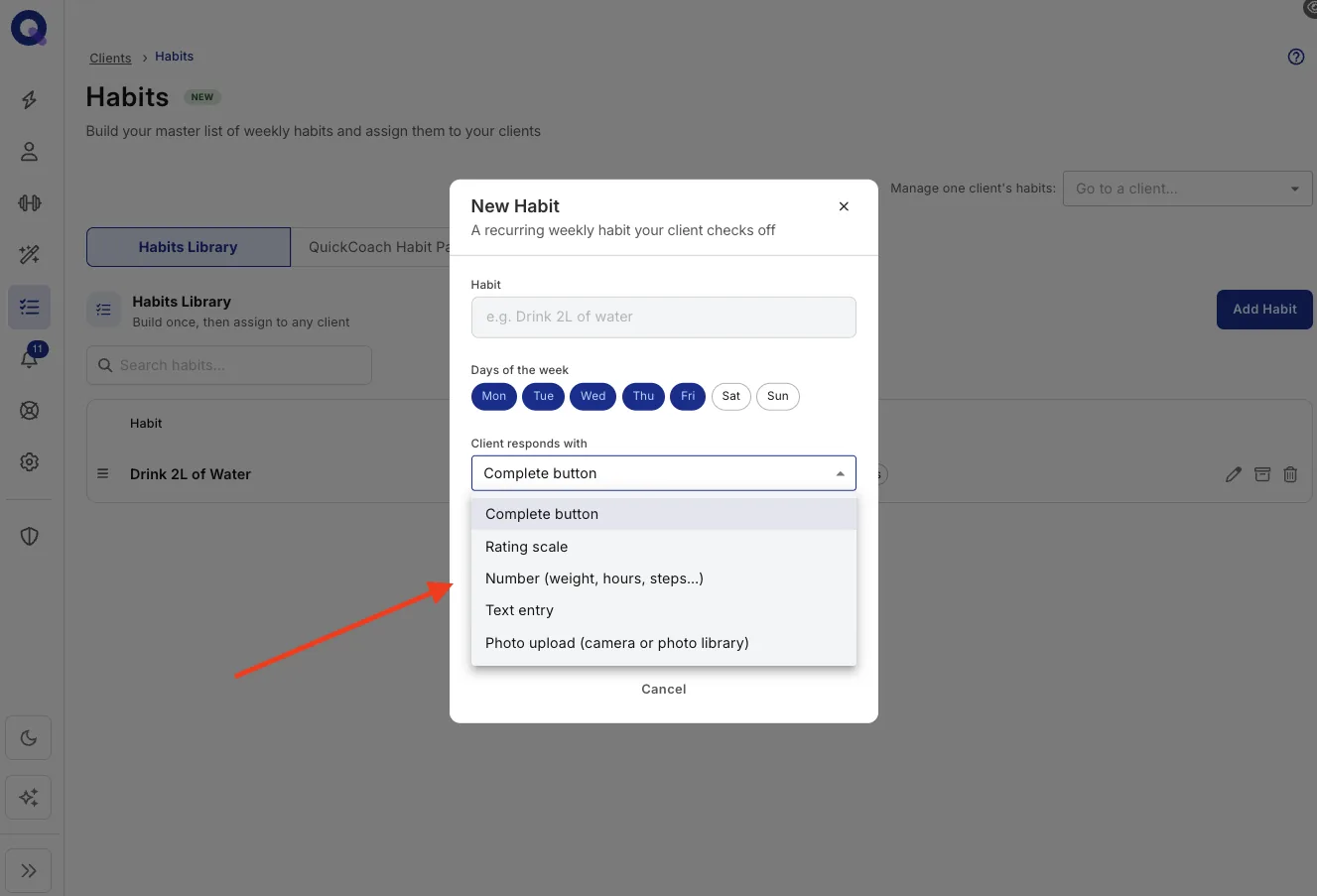The height and width of the screenshot is (896, 1317).
Task: Expand sidebar with double chevron icon
Action: [29, 871]
